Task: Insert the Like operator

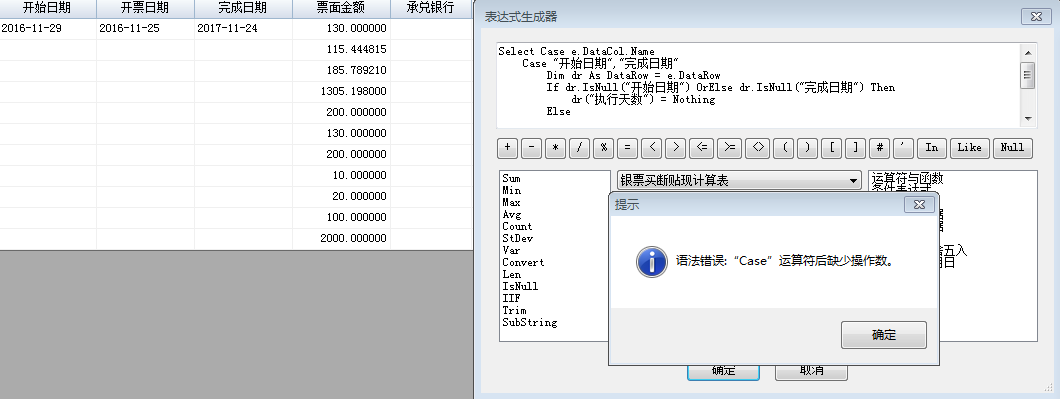Action: (969, 147)
